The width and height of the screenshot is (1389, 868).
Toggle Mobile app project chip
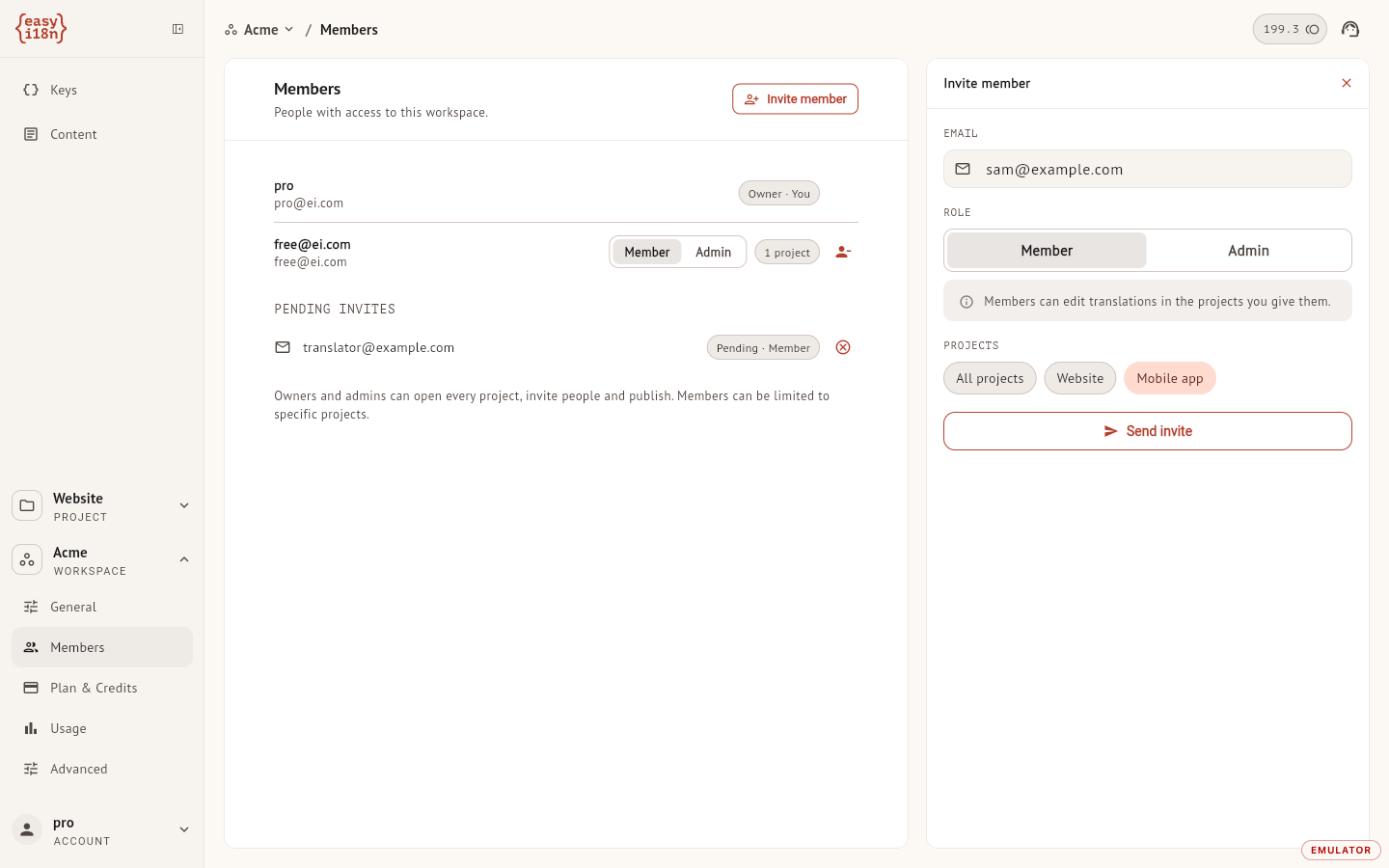tap(1170, 378)
